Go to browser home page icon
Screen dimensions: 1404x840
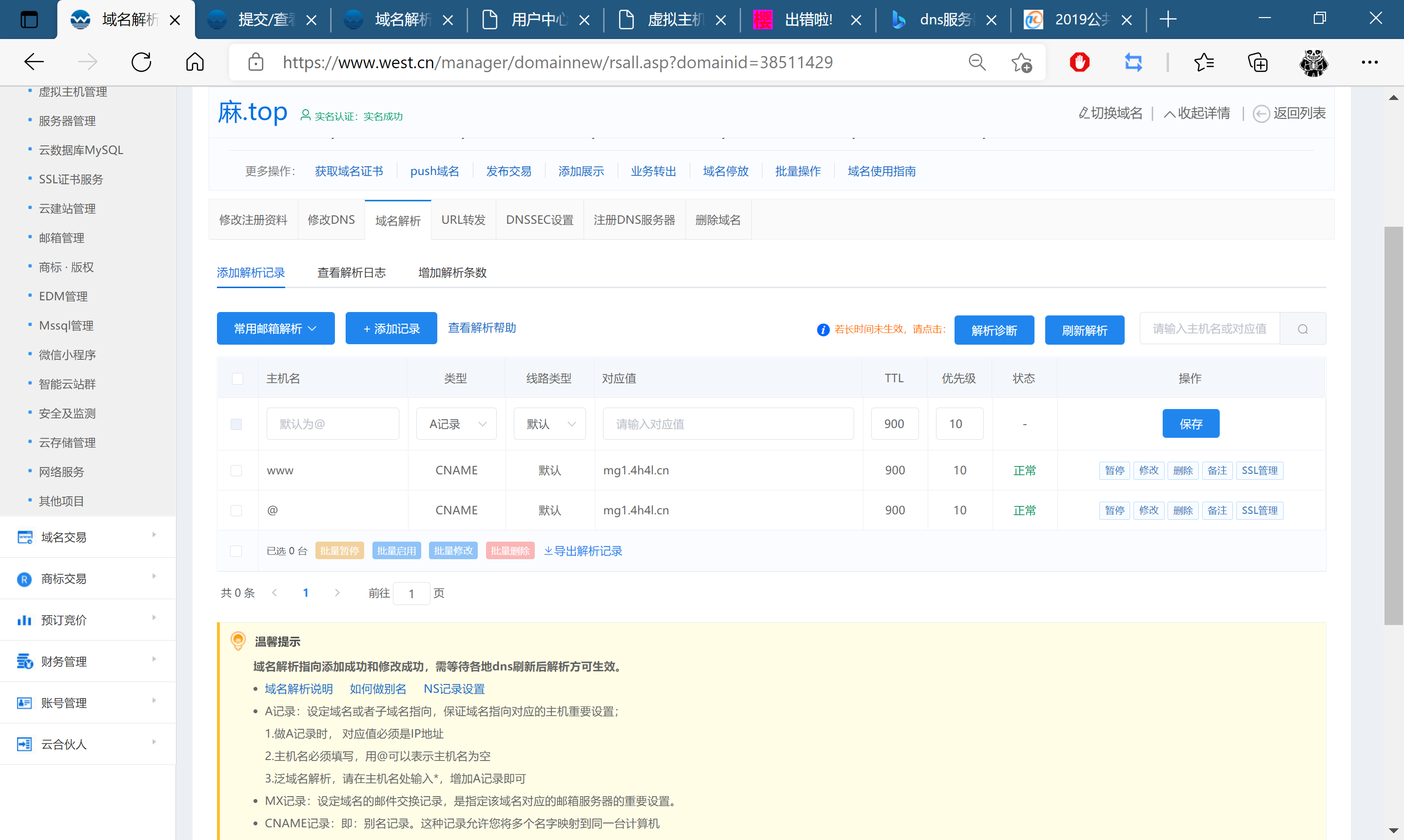195,62
